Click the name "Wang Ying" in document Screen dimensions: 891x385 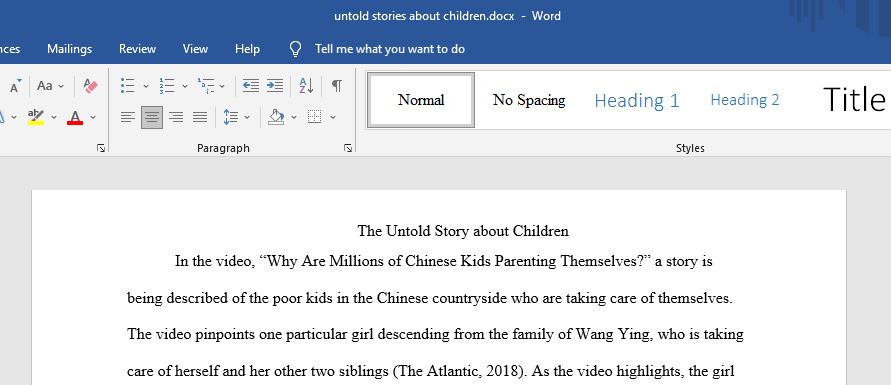[613, 334]
